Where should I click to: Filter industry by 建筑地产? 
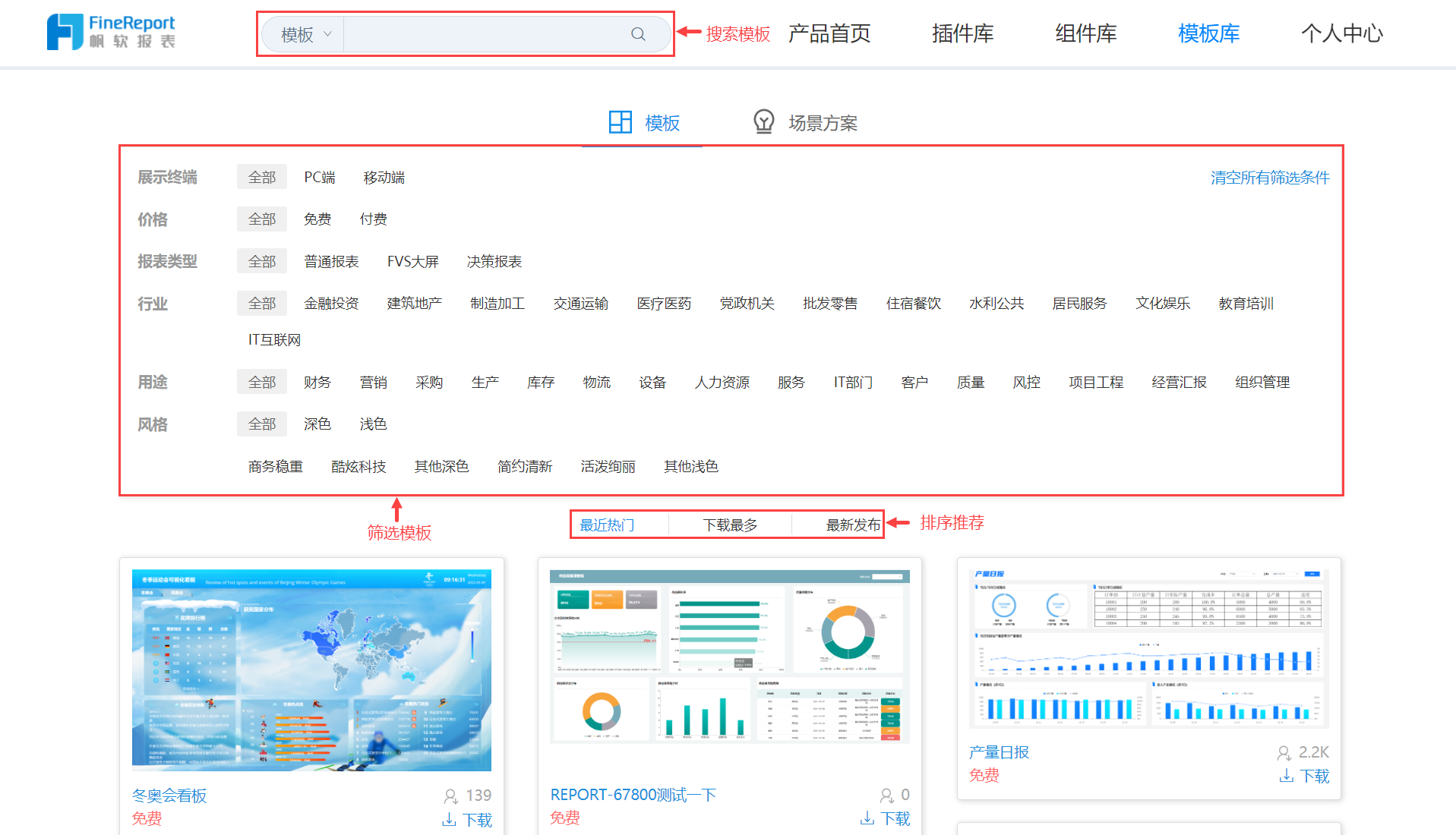(415, 303)
